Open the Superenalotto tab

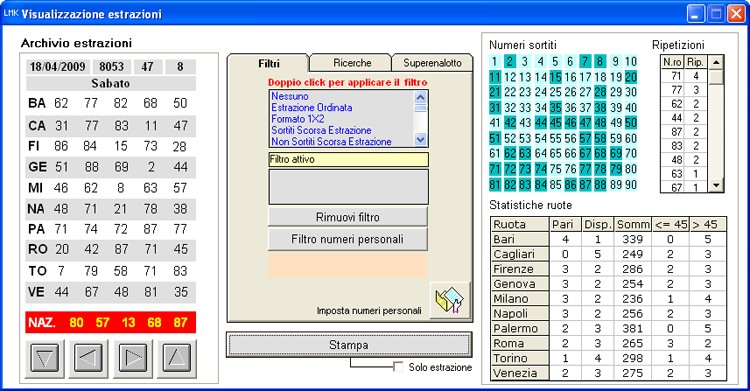point(432,63)
